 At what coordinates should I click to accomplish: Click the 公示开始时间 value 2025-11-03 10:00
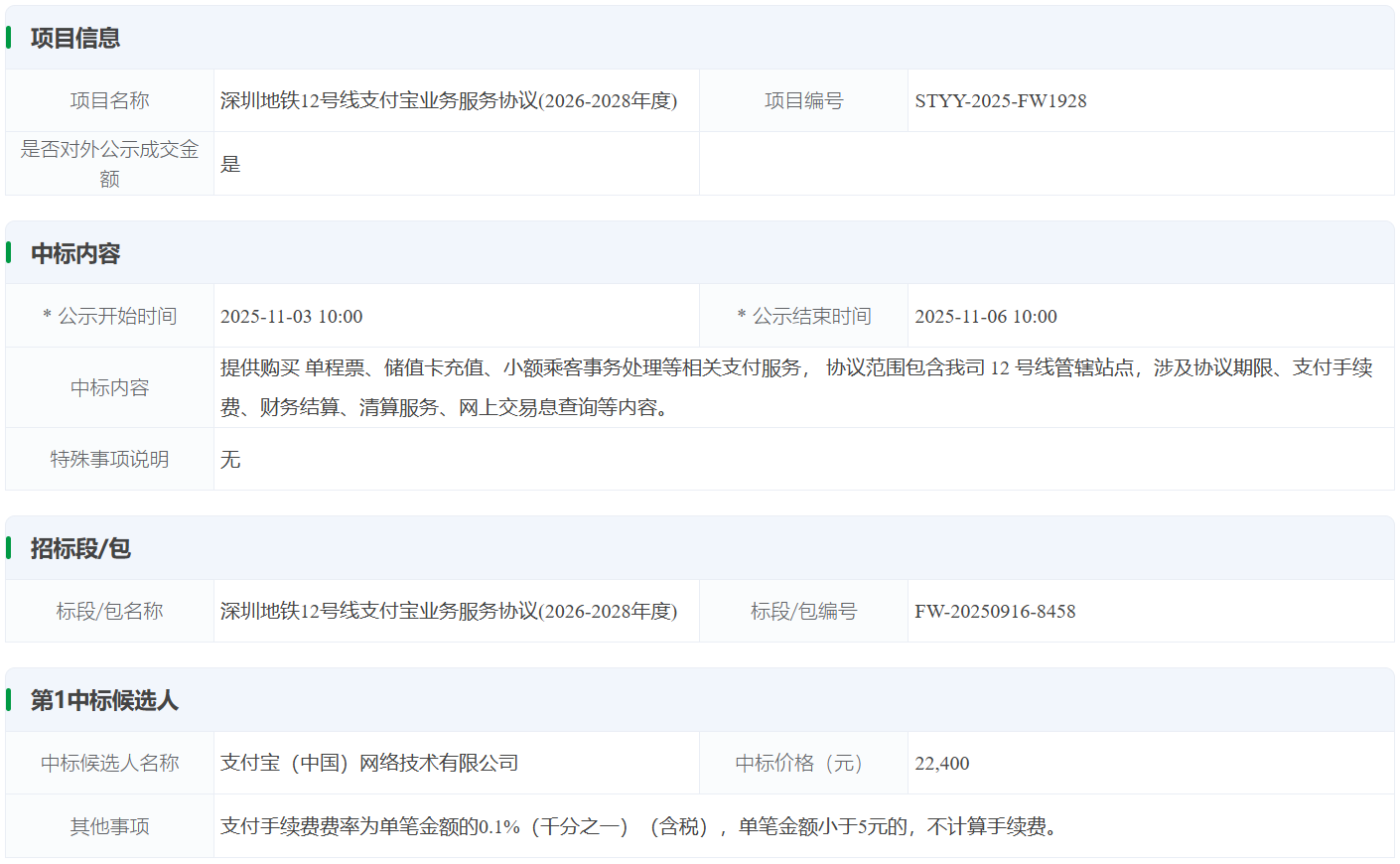coord(291,316)
